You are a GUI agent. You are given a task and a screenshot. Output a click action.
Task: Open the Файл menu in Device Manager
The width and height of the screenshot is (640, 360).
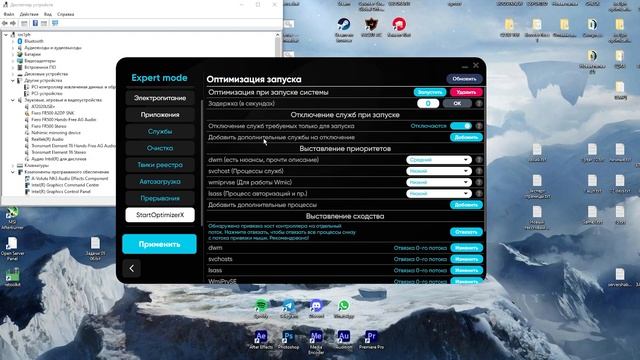pos(9,14)
